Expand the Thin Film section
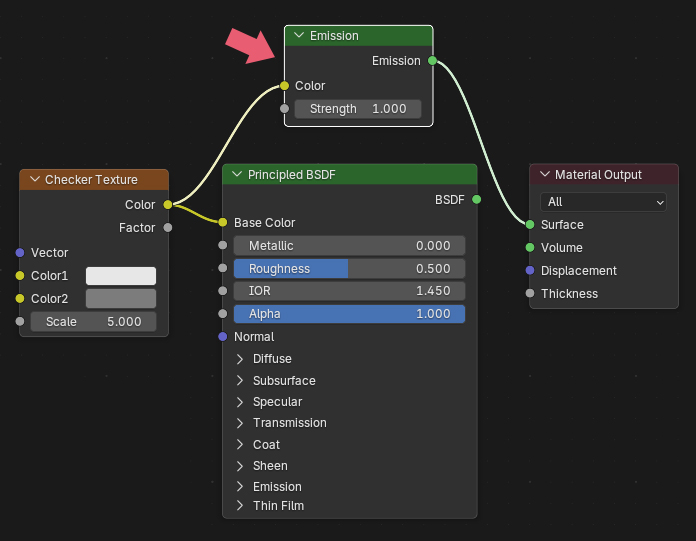 pyautogui.click(x=239, y=506)
